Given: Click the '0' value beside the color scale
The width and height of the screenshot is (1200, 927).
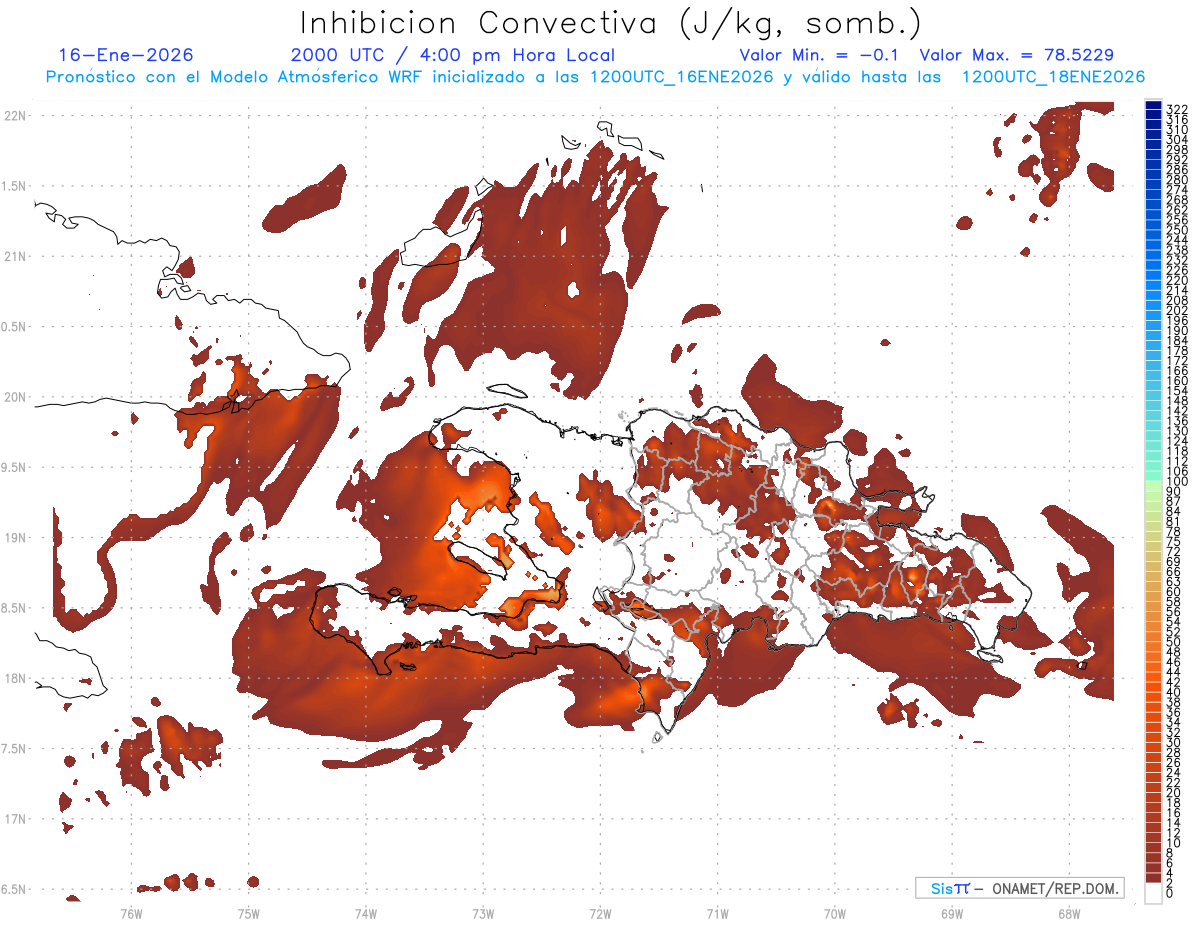Looking at the screenshot, I should [x=1170, y=892].
